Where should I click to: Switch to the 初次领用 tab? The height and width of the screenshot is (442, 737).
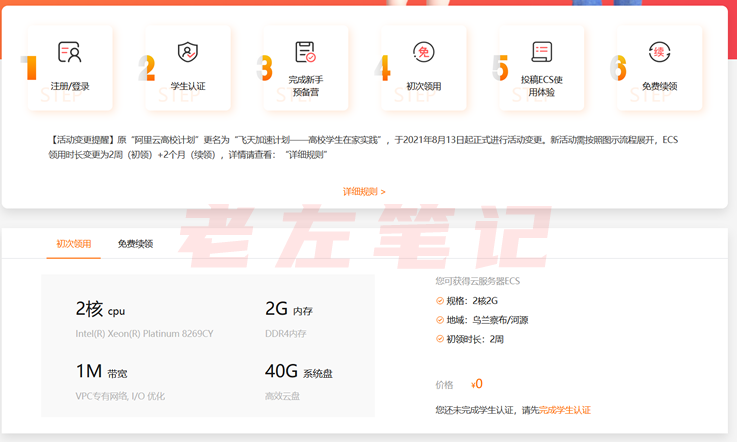[x=74, y=244]
